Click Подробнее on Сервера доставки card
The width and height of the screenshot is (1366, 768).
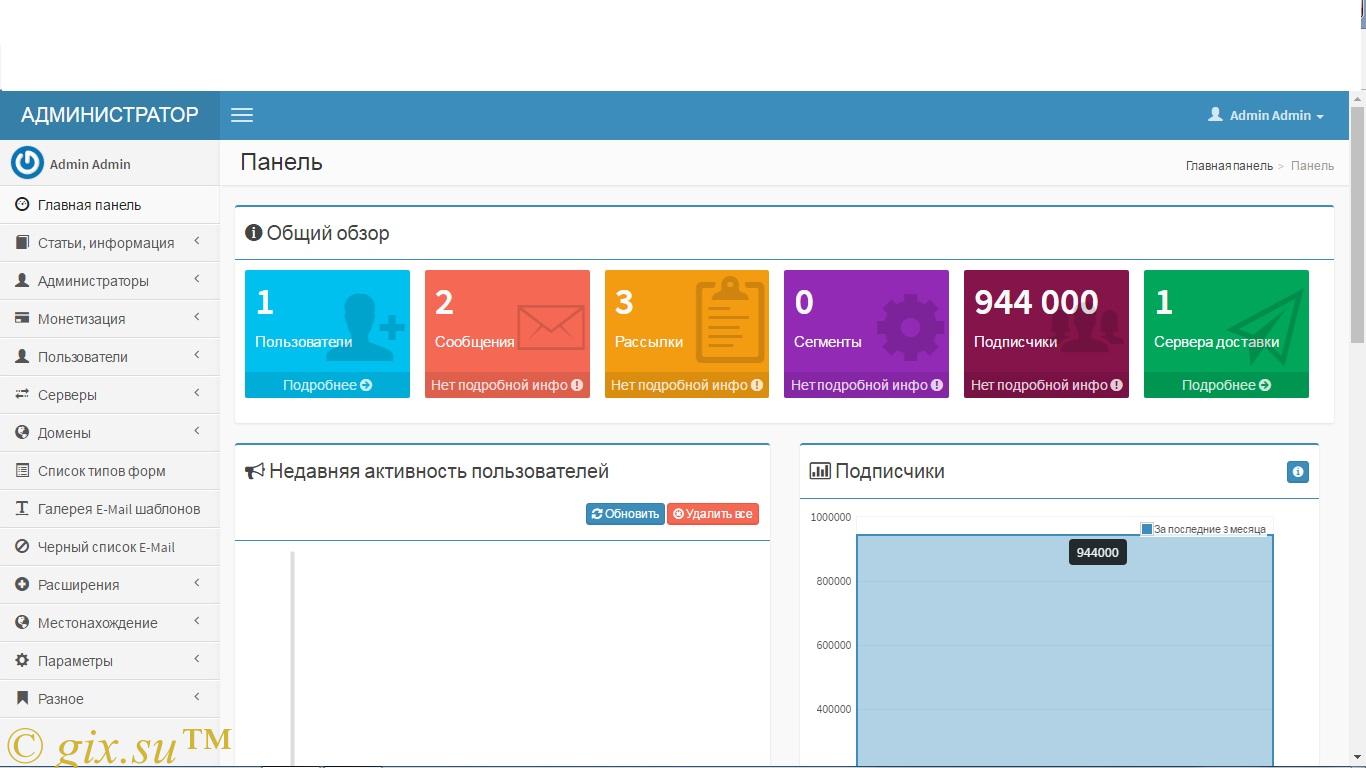click(x=1226, y=385)
